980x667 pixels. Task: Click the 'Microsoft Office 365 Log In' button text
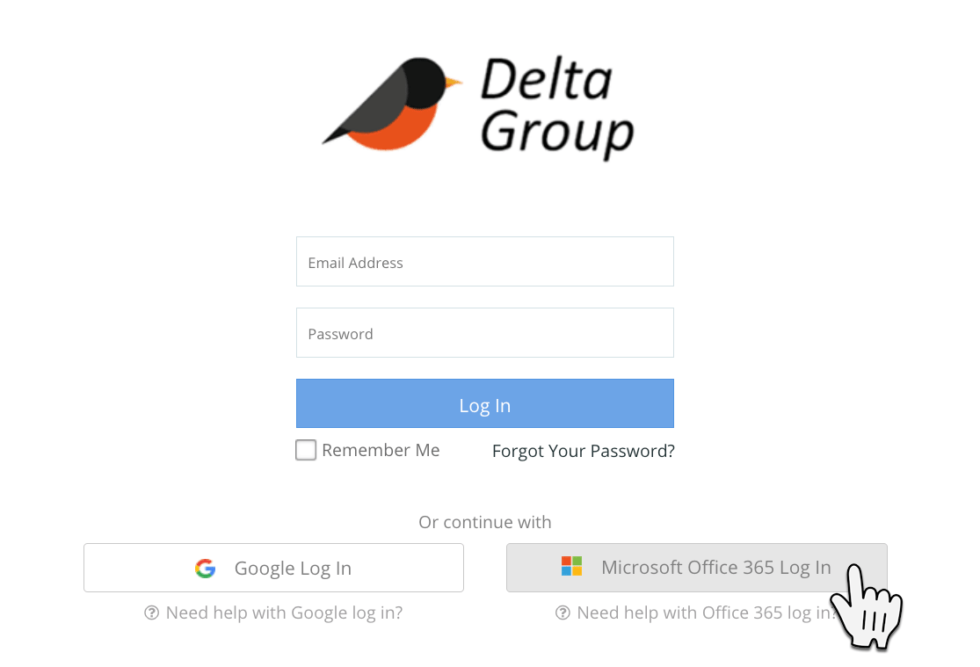(715, 568)
